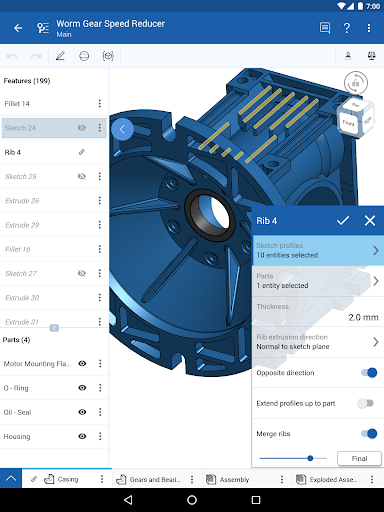Open the Gears and Bearings tab
The image size is (384, 512).
point(154,479)
